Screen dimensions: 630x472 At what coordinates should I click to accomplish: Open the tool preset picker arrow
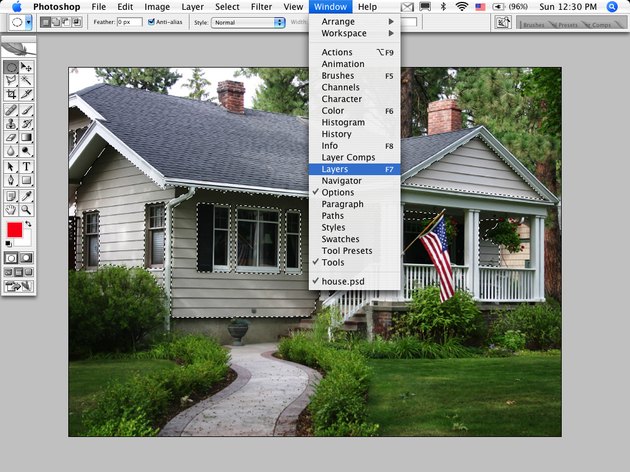(x=28, y=22)
